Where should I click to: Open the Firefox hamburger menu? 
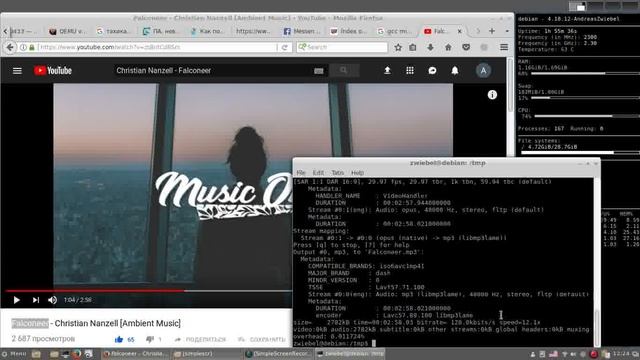pos(504,47)
